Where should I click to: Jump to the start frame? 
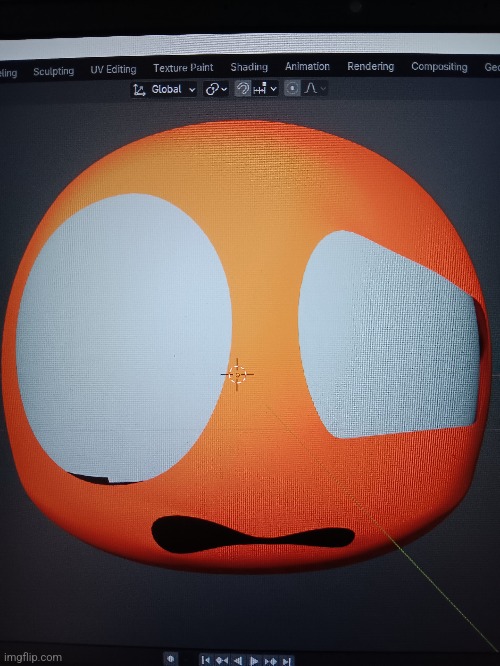click(206, 660)
